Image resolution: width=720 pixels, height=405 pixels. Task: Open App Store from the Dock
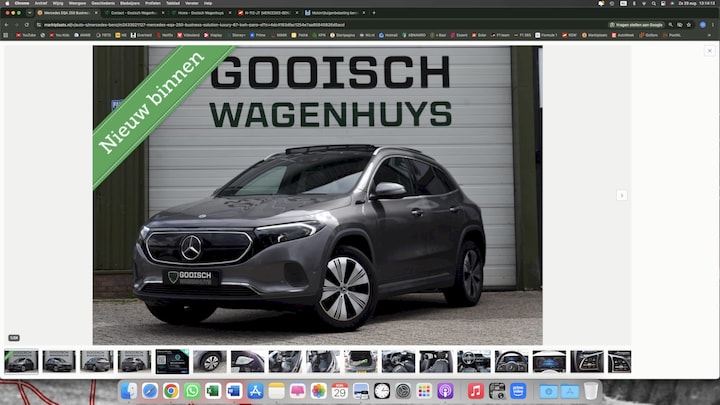coord(255,391)
